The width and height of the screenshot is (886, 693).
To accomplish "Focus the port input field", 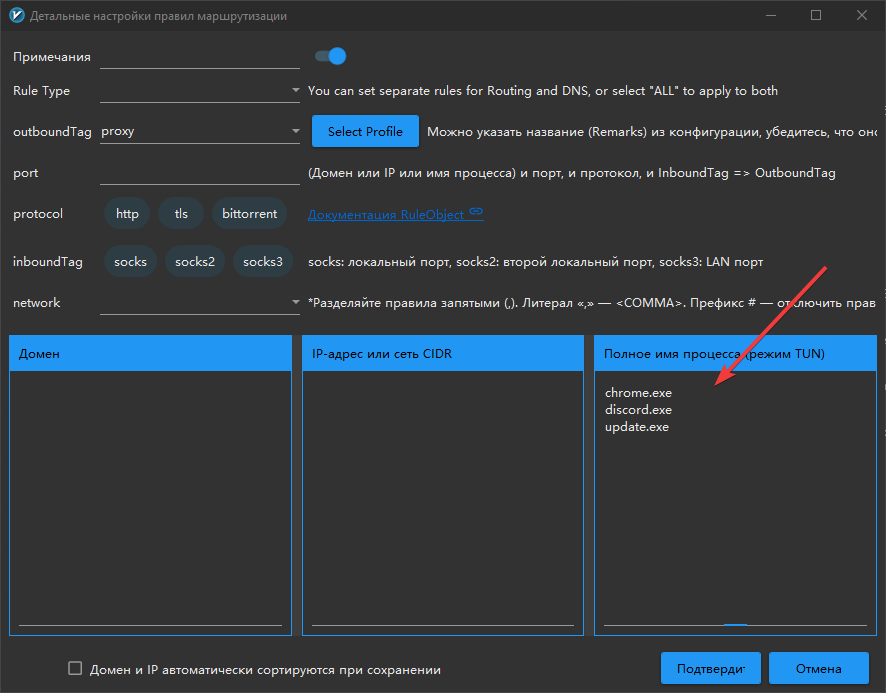I will 199,173.
